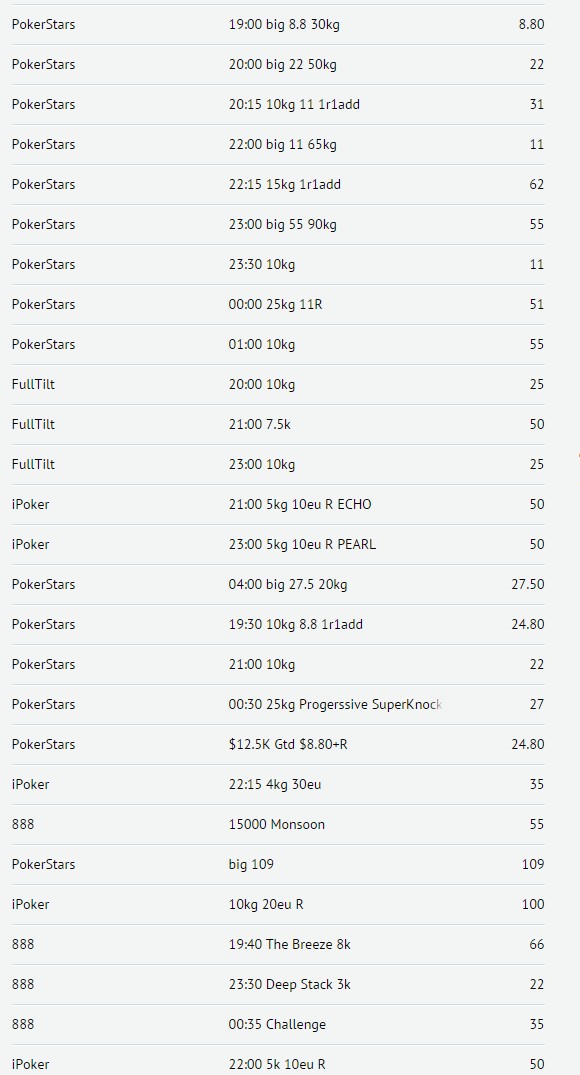Click the 21:00 5kg 10eu R ECHO entry
This screenshot has width=580, height=1075.
pos(278,505)
